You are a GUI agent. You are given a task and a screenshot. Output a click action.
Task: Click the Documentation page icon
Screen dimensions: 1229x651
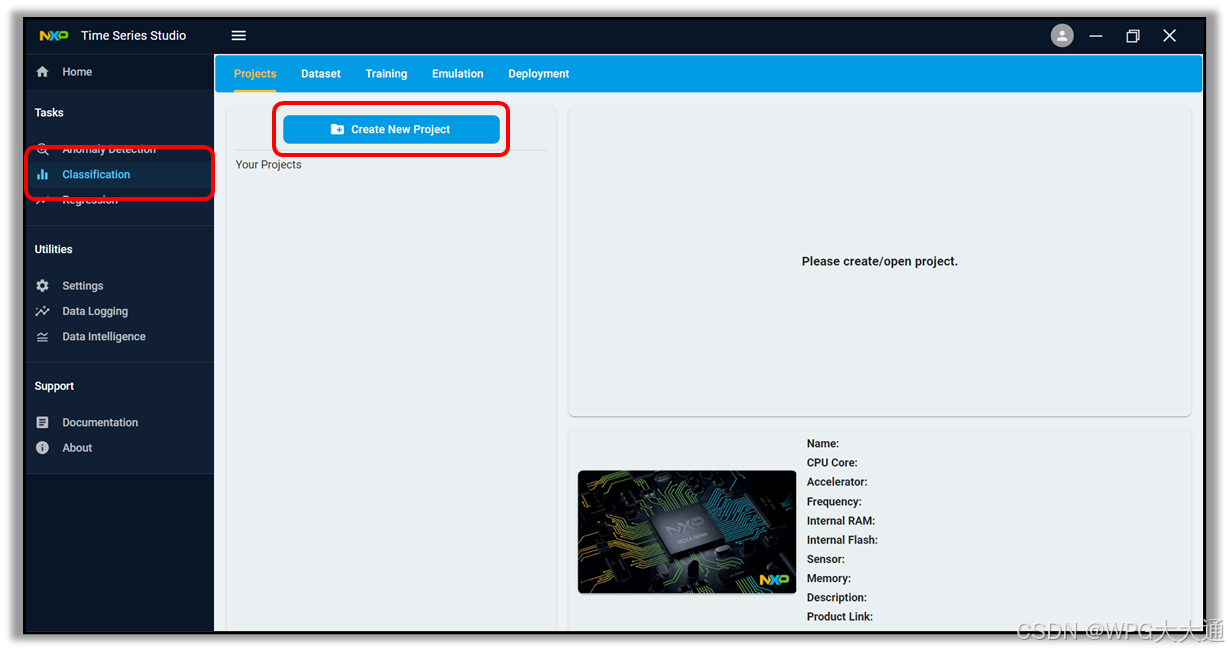point(42,423)
